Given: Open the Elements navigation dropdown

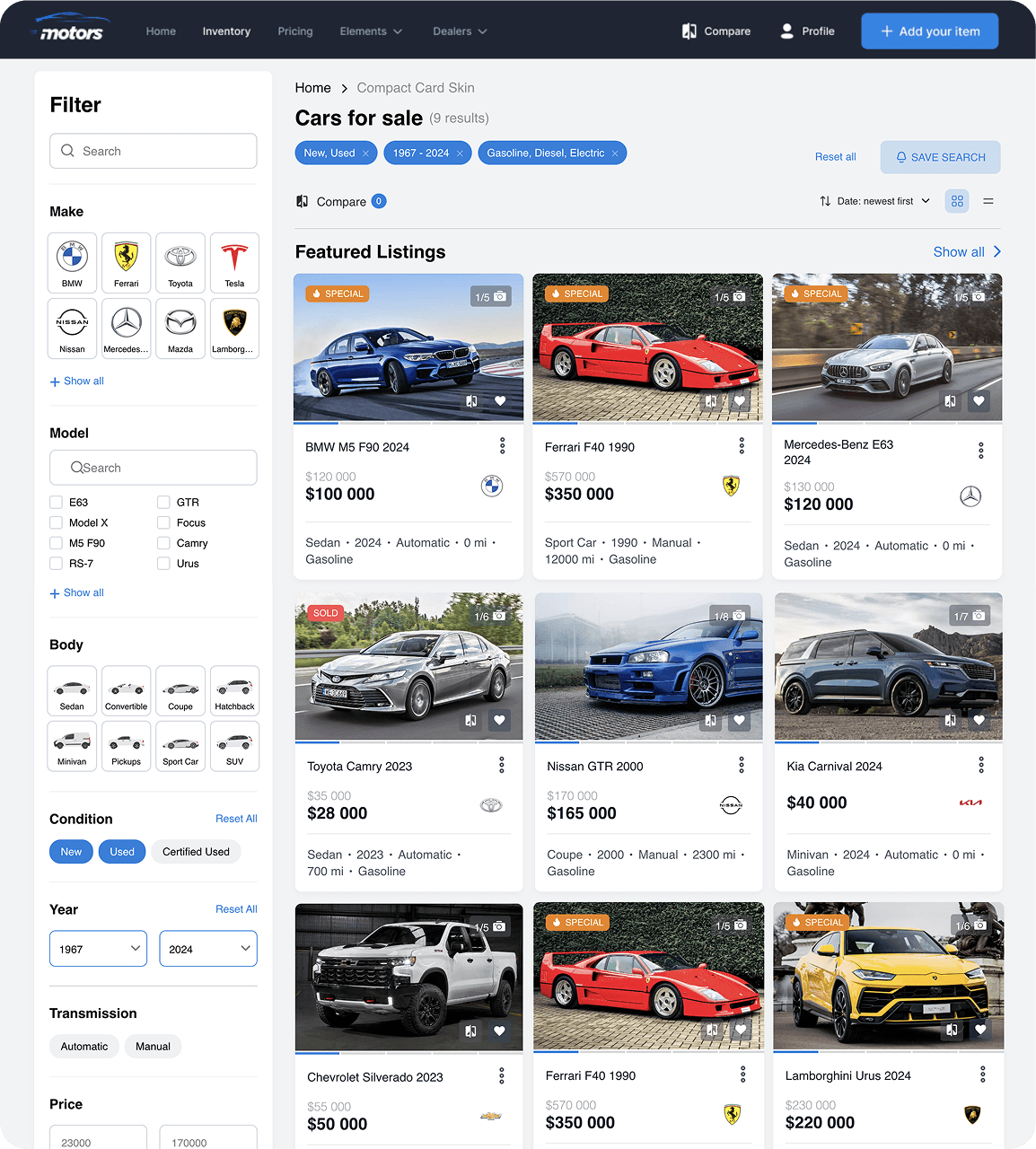Looking at the screenshot, I should tap(371, 31).
